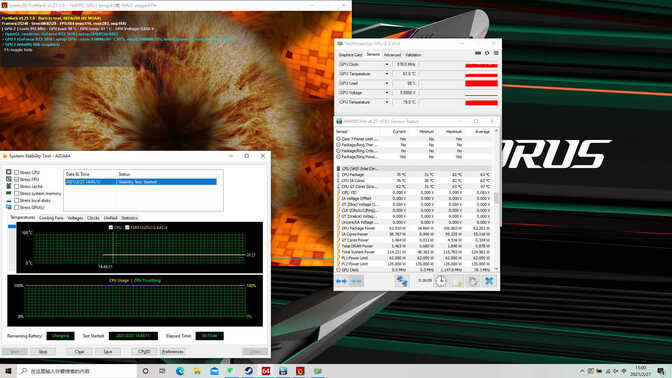This screenshot has width=672, height=378.
Task: Open the Voltages tab
Action: click(75, 218)
